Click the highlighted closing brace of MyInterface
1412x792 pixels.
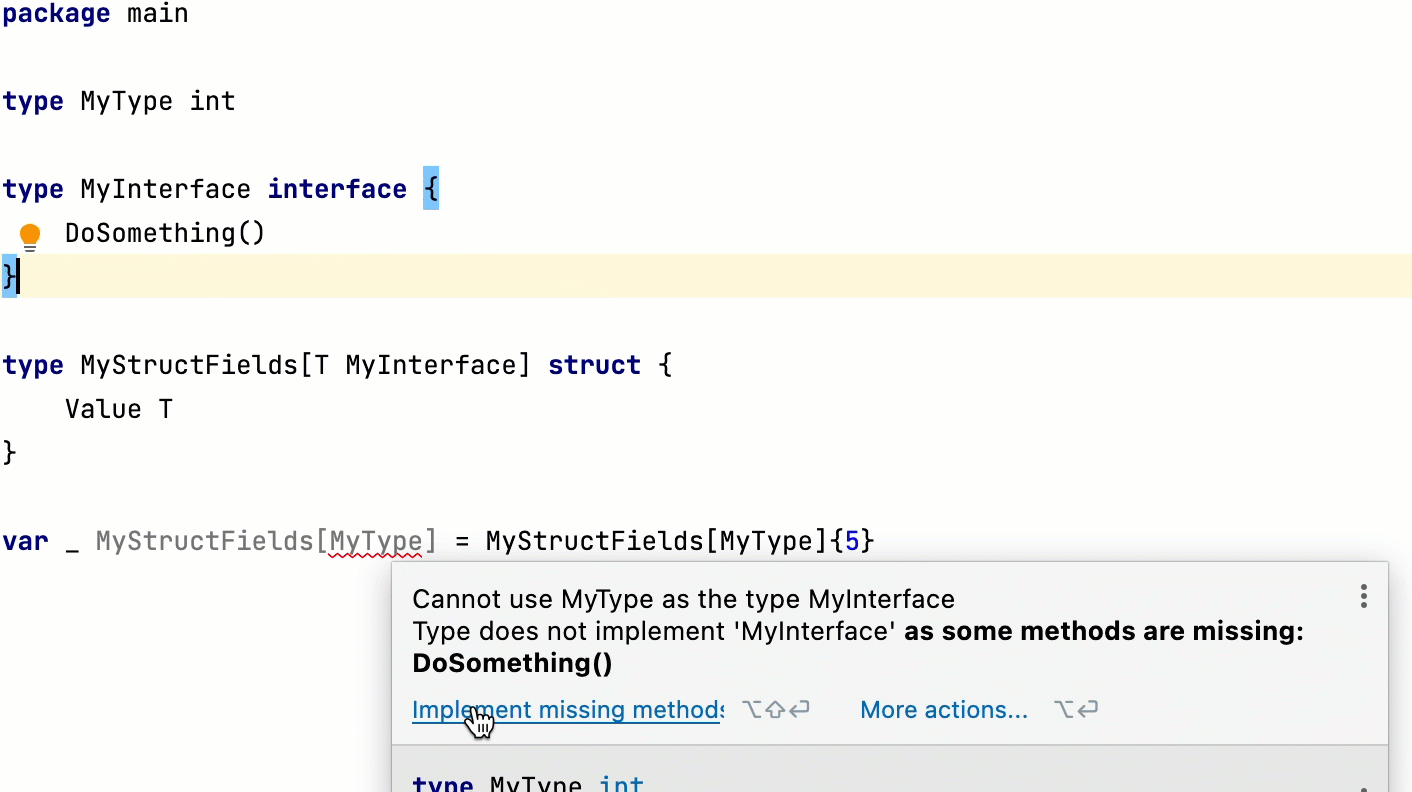point(8,276)
